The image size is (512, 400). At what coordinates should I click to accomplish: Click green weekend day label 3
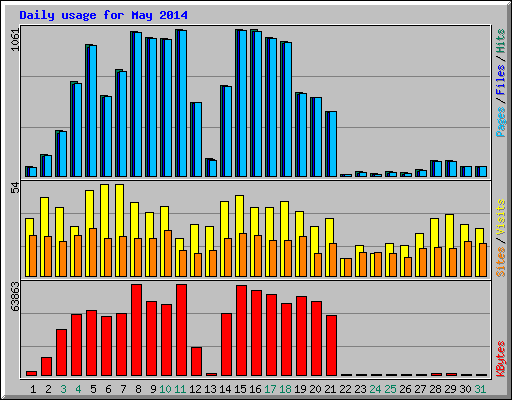click(x=63, y=389)
